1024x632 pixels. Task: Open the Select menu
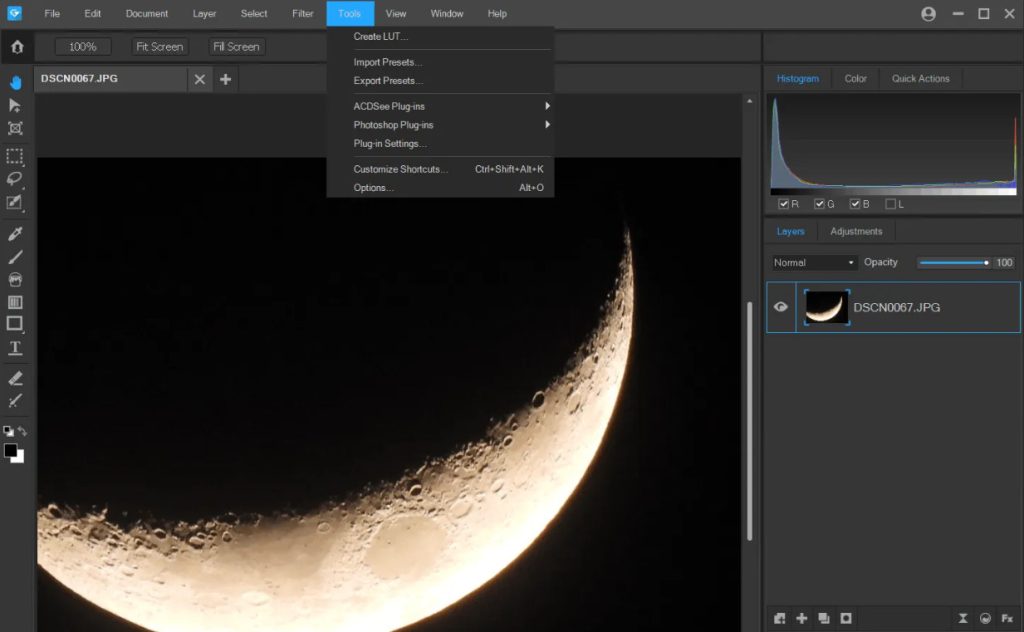click(x=253, y=13)
